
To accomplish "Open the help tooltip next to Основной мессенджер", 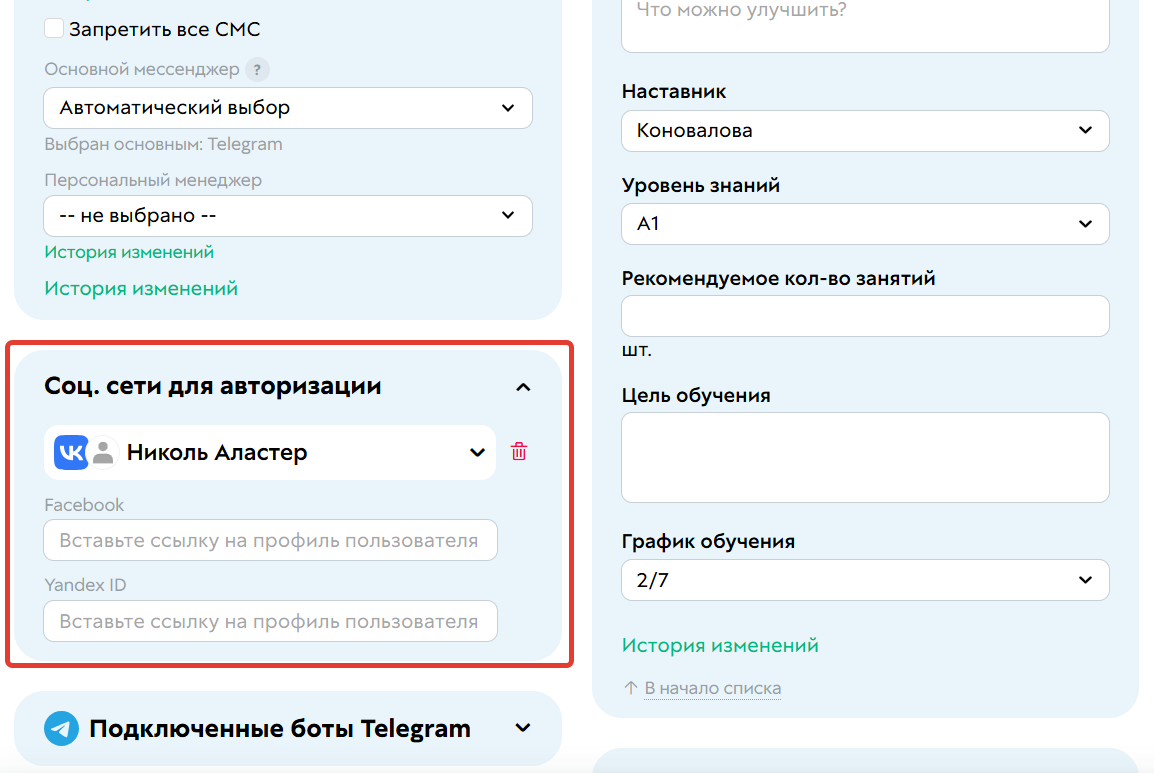I will (257, 69).
